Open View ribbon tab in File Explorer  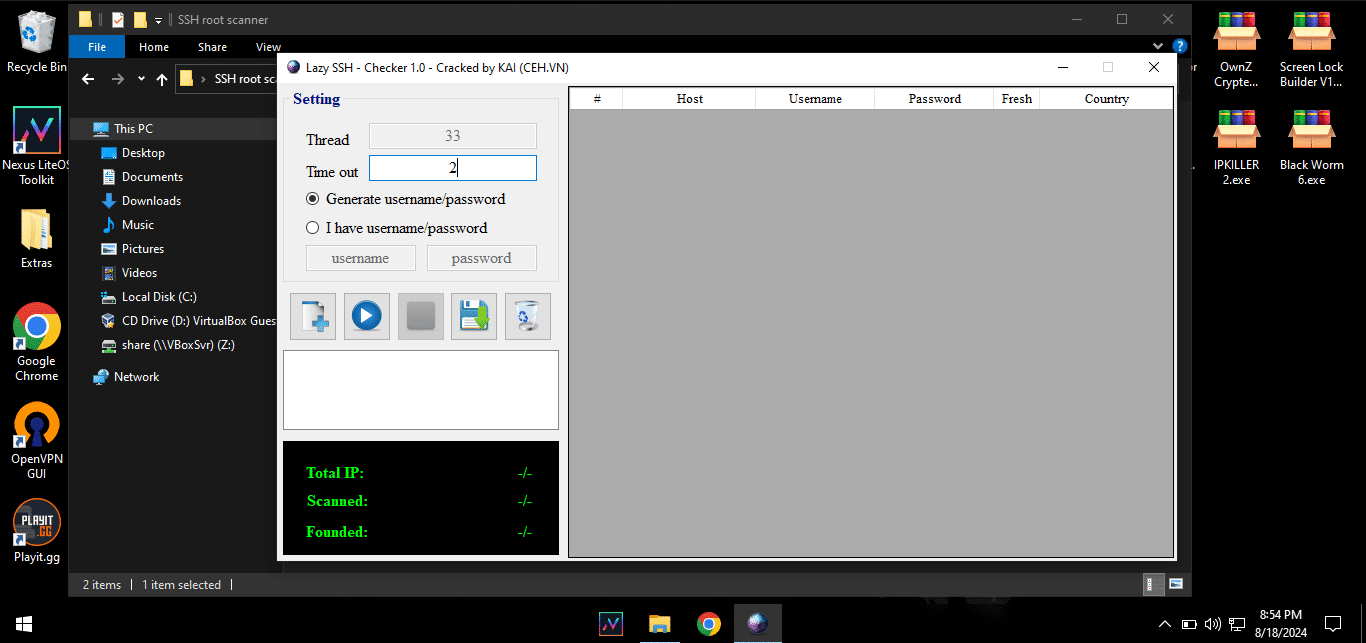268,47
